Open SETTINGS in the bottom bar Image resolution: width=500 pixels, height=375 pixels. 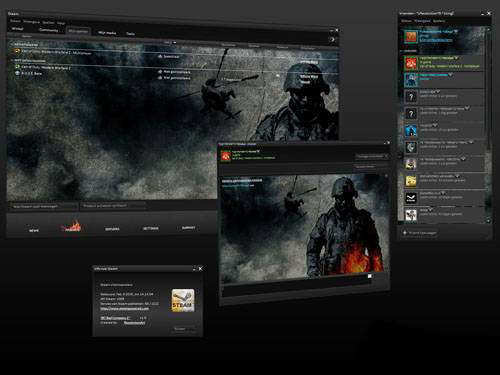coord(151,228)
